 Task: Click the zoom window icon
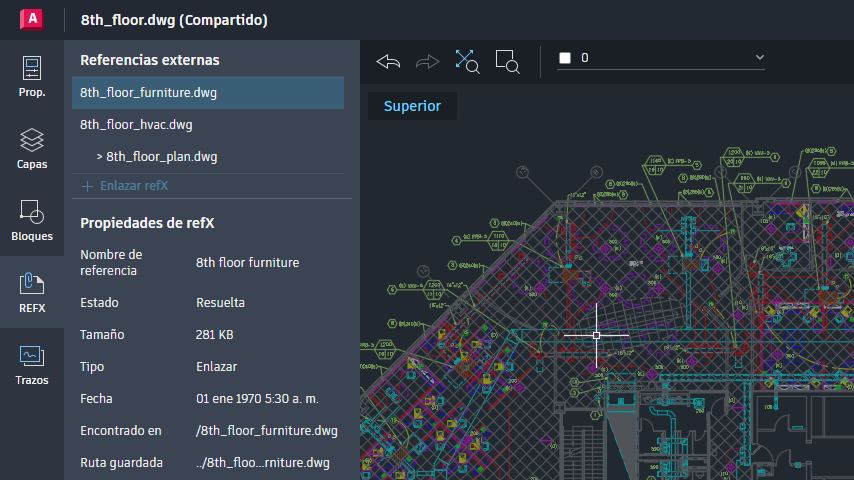pos(507,62)
